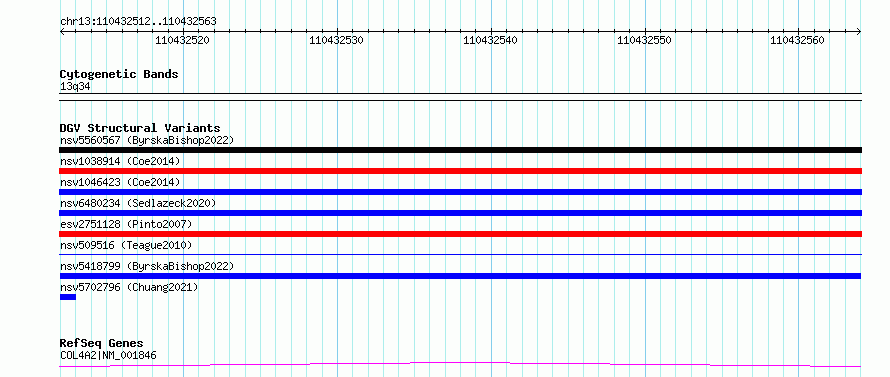
Task: Select the magenta COL4A2 gene line
Action: (460, 364)
